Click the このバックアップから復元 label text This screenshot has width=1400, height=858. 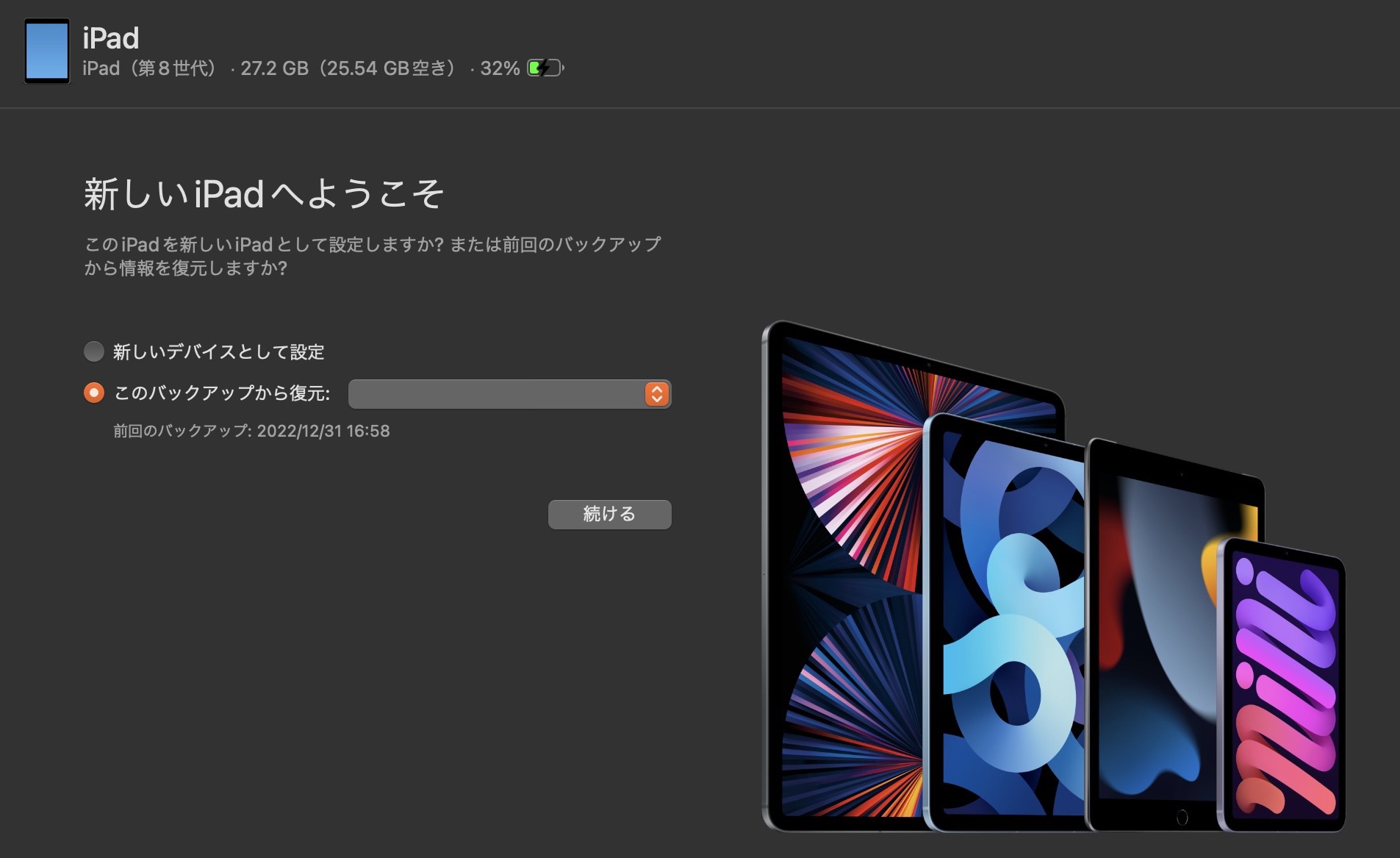tap(222, 393)
